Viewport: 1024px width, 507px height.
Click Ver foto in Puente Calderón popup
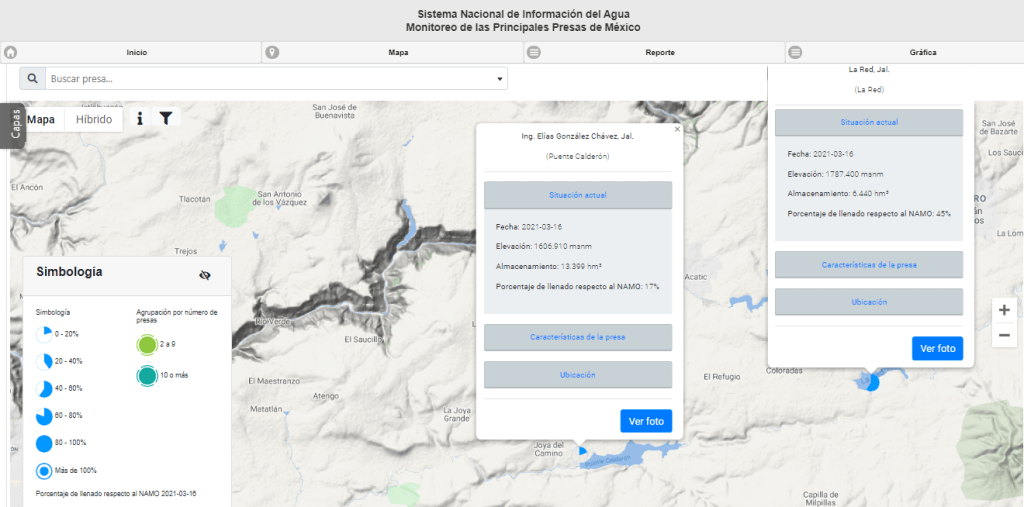click(x=646, y=421)
